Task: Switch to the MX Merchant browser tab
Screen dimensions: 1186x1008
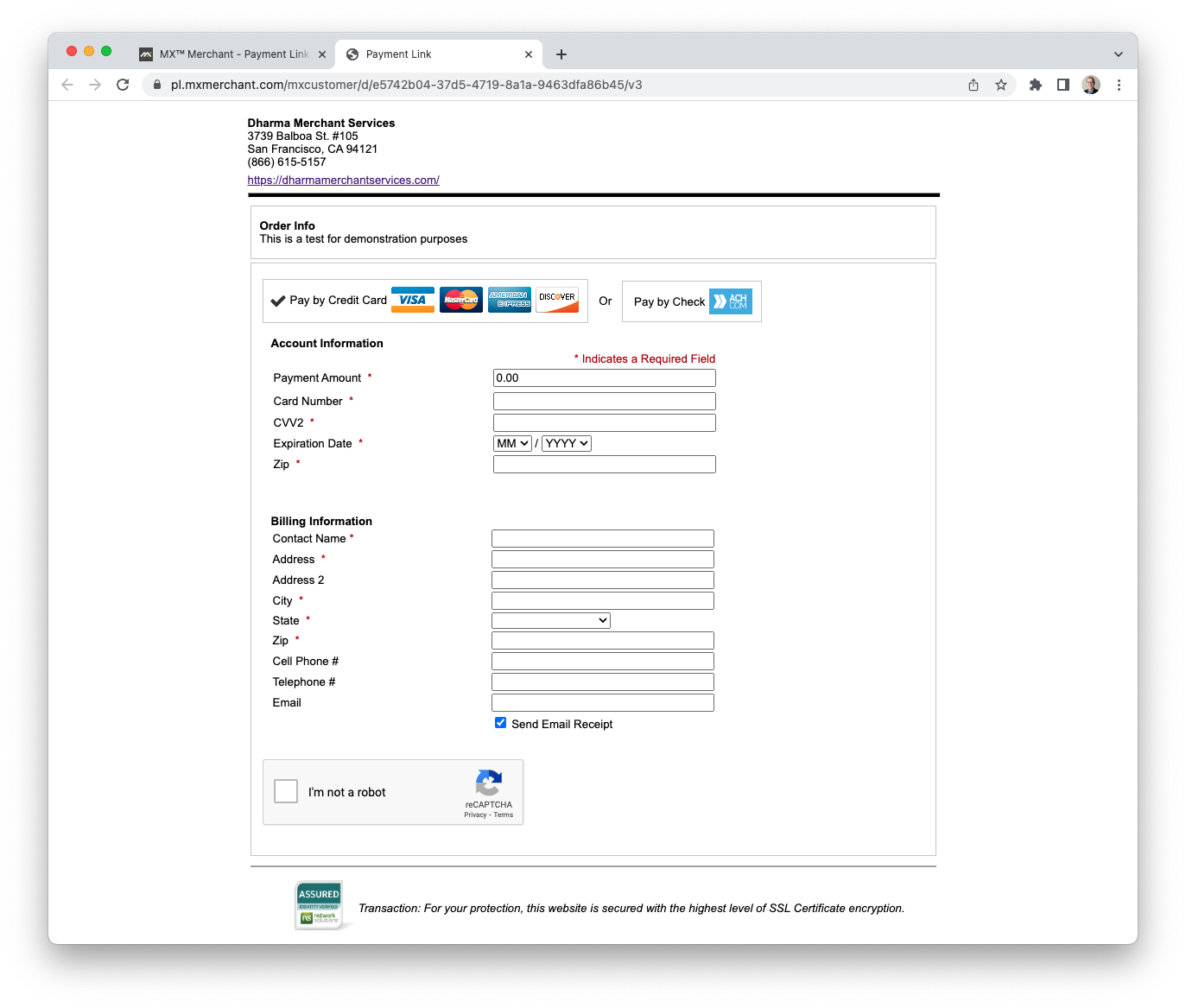Action: click(229, 54)
